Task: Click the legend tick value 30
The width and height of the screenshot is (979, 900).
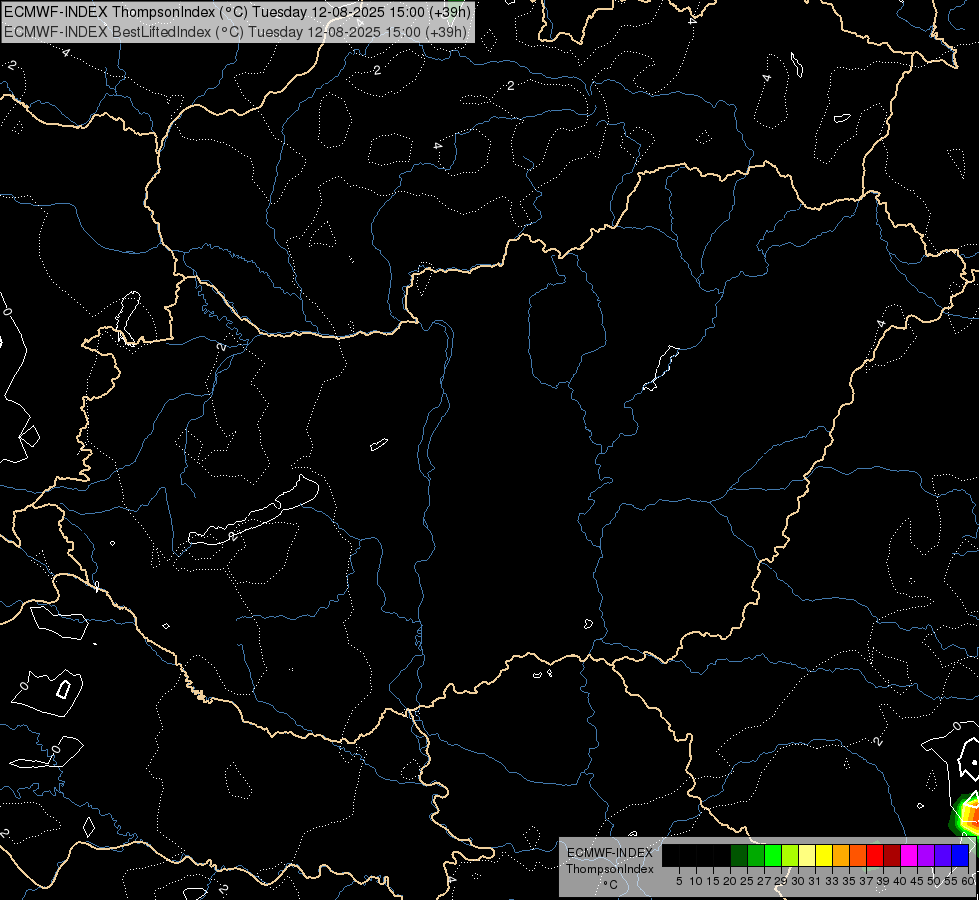Action: pyautogui.click(x=798, y=881)
